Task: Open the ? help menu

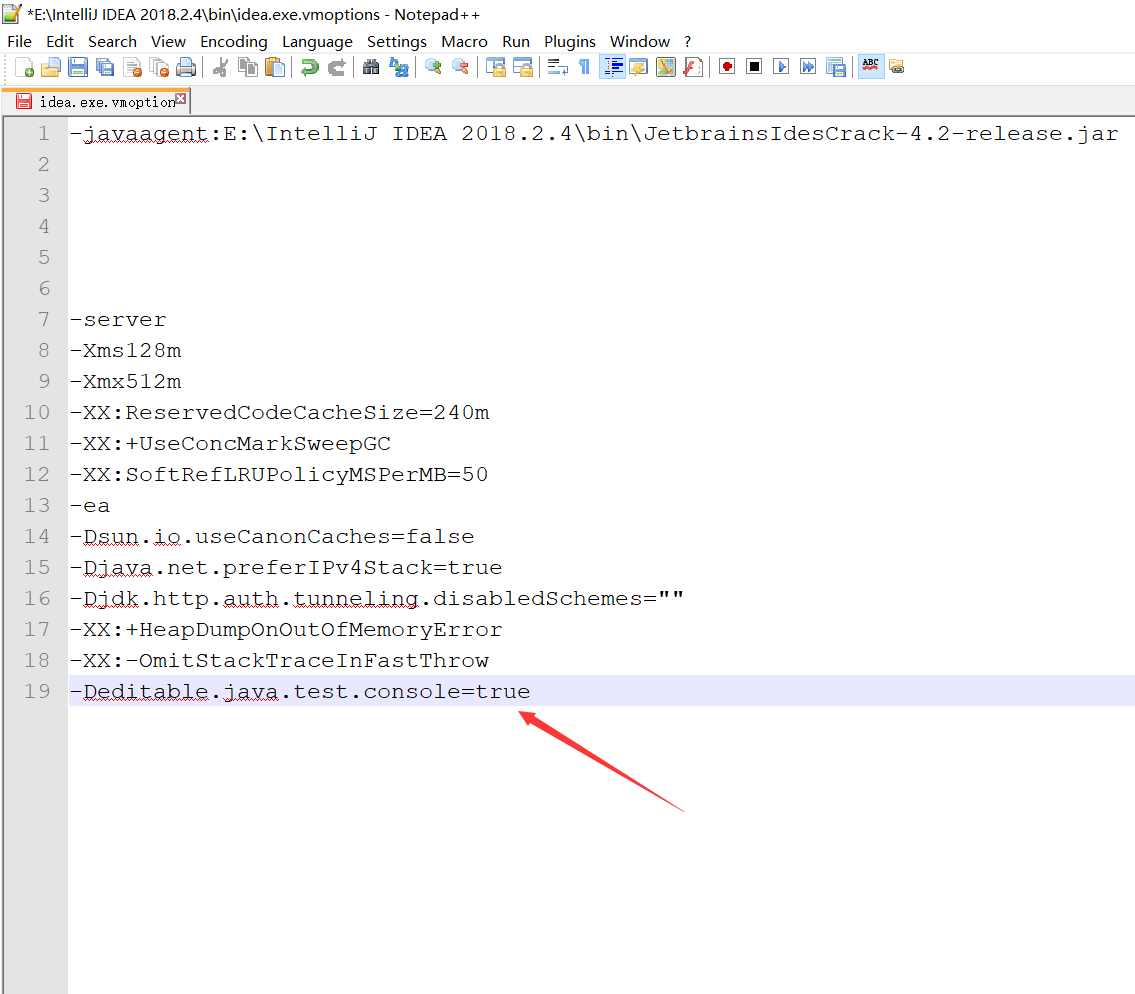Action: coord(688,41)
